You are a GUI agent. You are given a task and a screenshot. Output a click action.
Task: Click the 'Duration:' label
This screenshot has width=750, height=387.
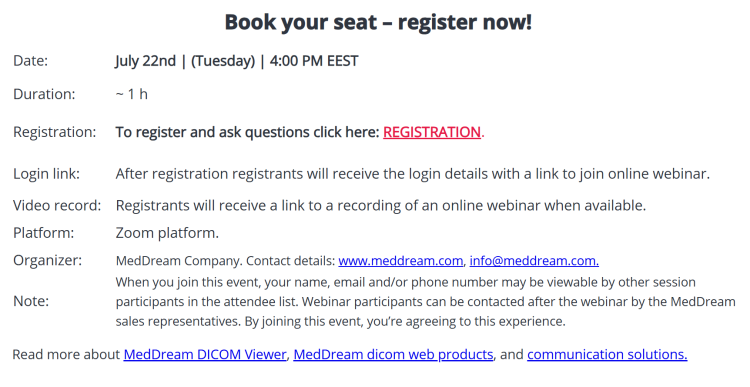point(44,94)
